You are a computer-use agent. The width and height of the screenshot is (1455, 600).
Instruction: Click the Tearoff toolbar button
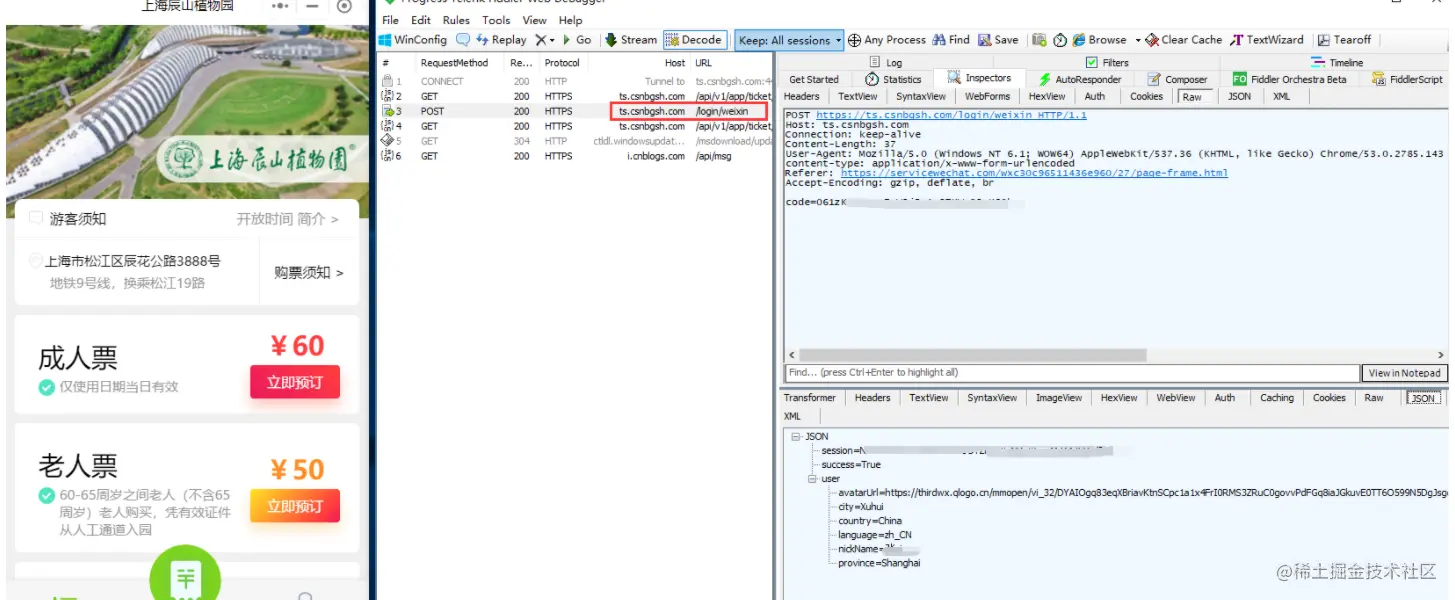coord(1344,40)
